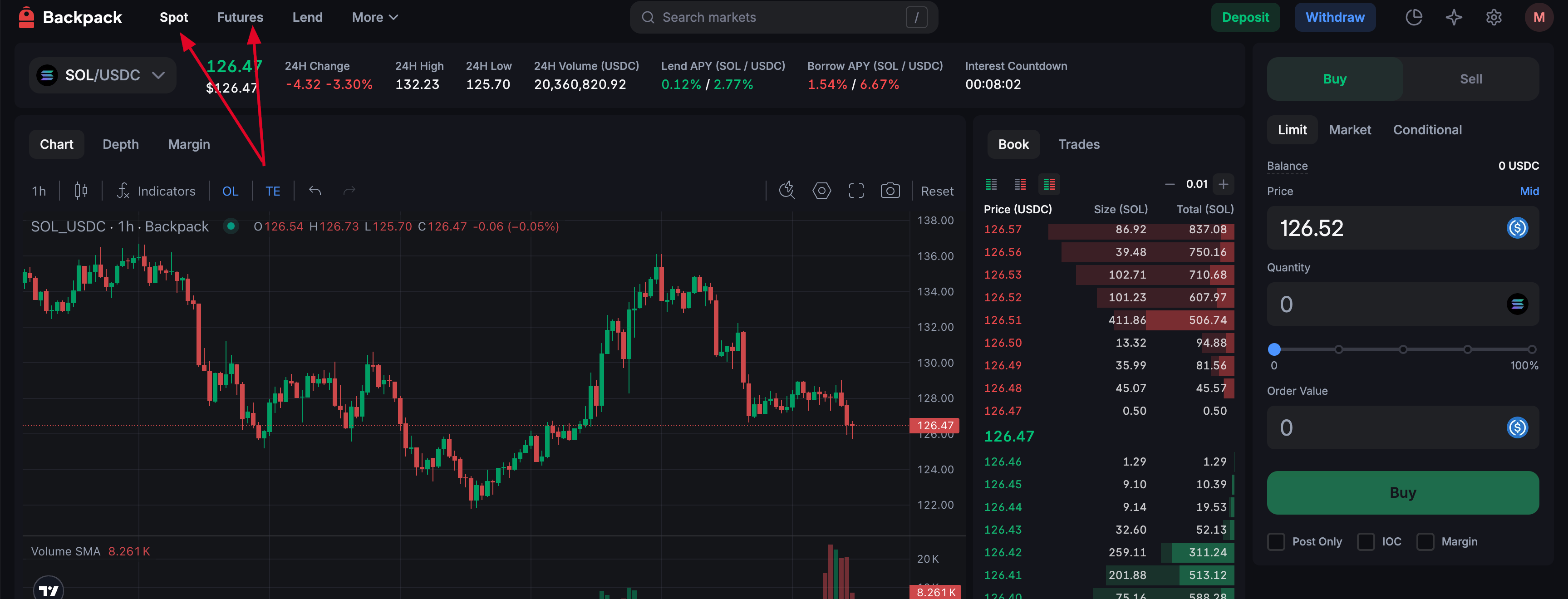Image resolution: width=1568 pixels, height=599 pixels.
Task: Click the chart screenshot camera icon
Action: coord(890,191)
